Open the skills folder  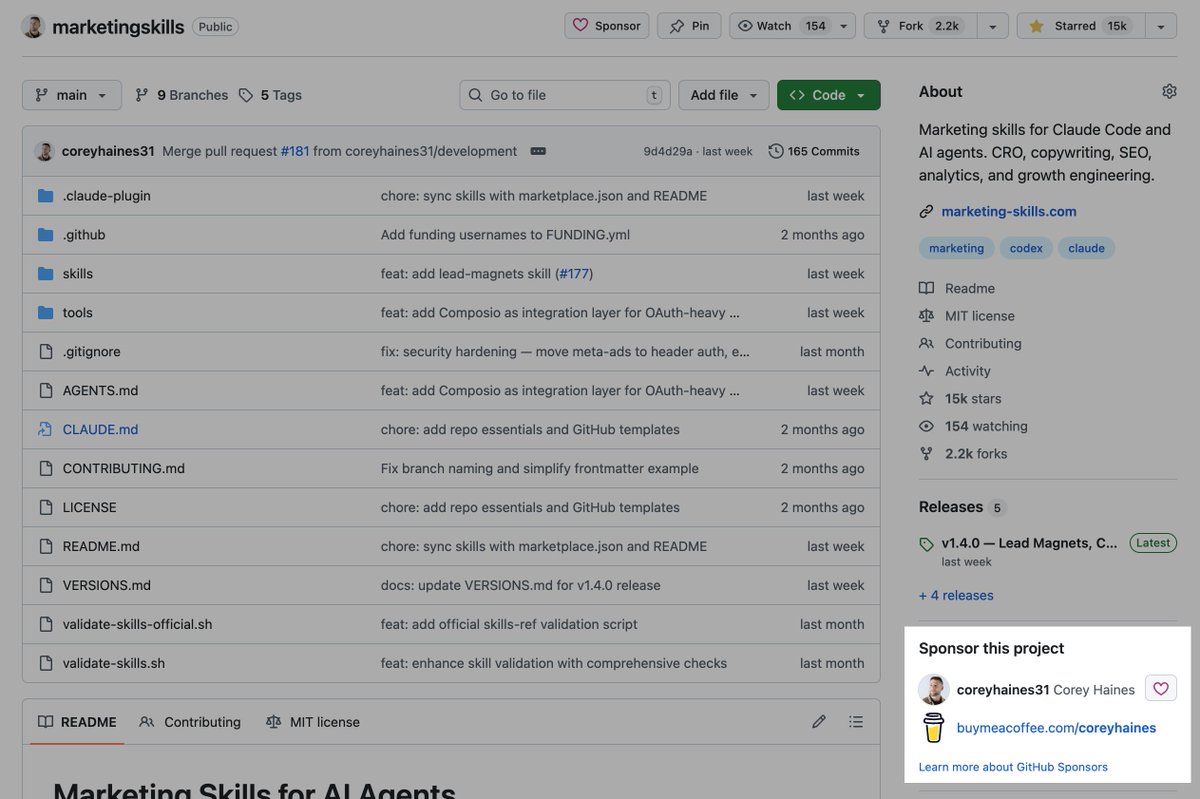tap(78, 274)
